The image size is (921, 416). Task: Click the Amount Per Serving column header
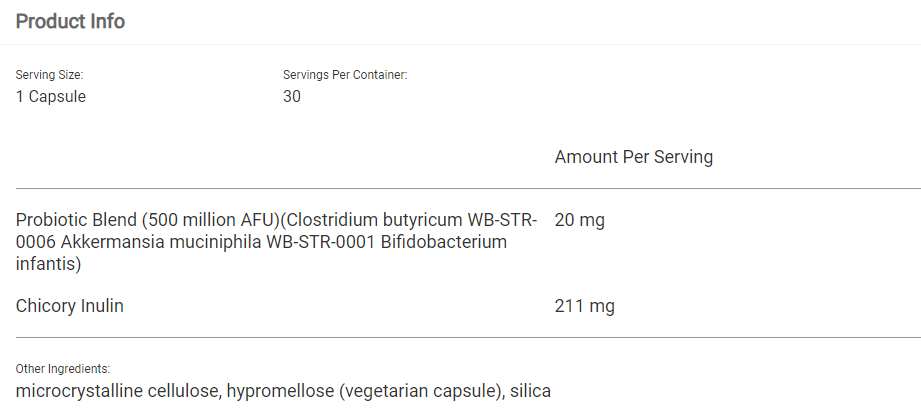point(633,157)
